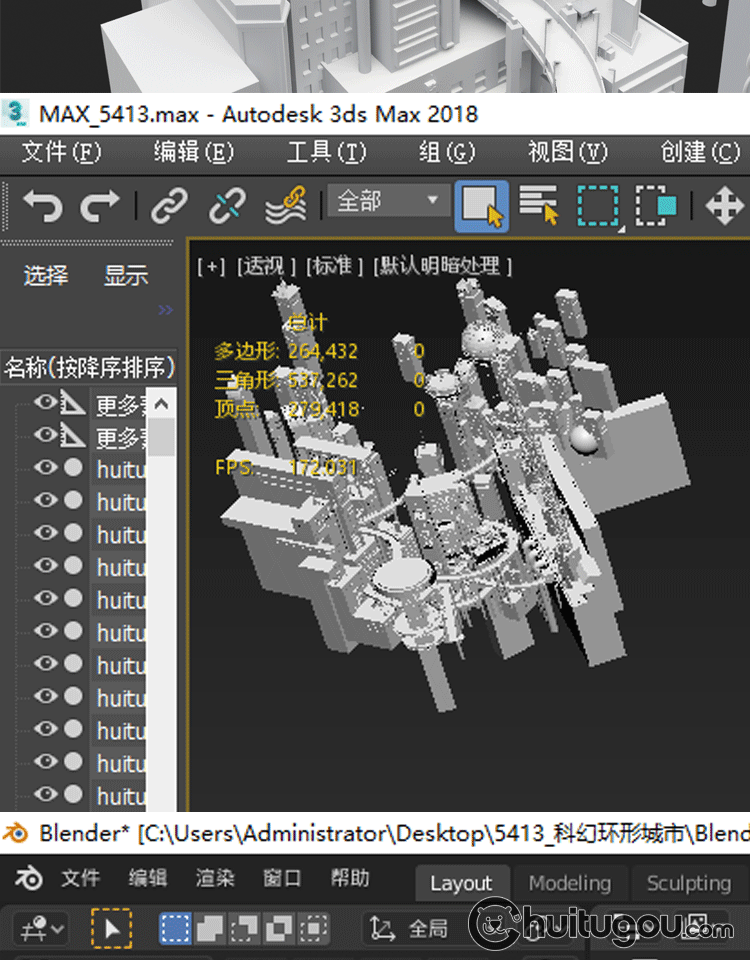The height and width of the screenshot is (960, 750).
Task: Toggle the eye icon on the last listed object
Action: point(45,794)
